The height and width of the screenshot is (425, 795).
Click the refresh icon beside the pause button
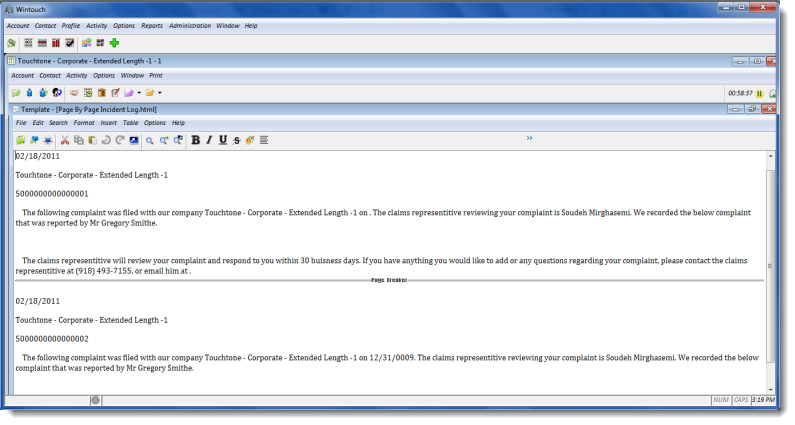point(772,93)
